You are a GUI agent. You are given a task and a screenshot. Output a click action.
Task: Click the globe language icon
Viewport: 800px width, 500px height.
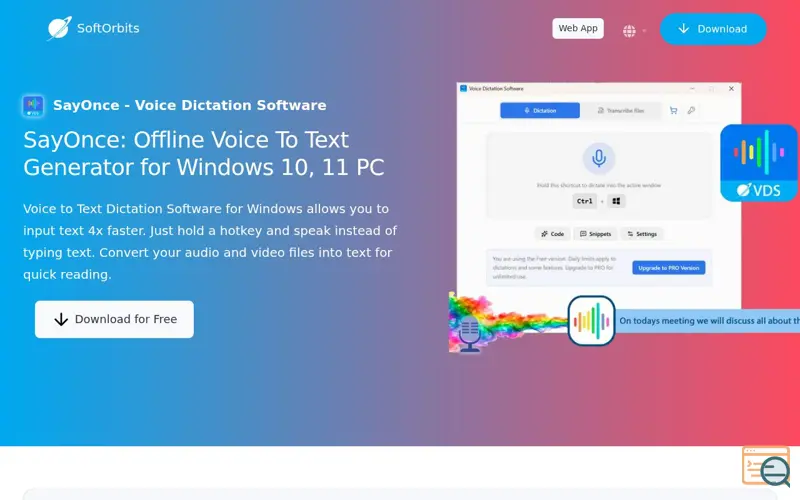629,31
